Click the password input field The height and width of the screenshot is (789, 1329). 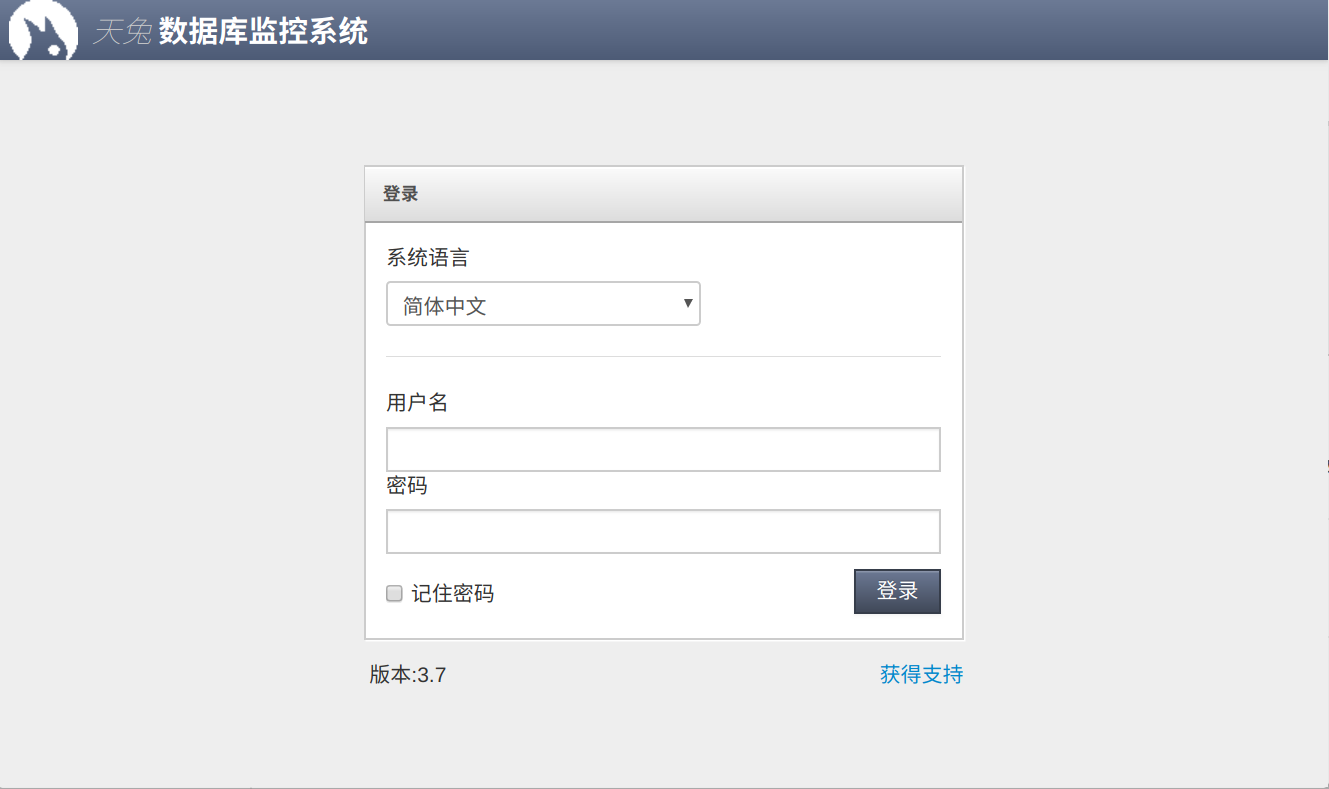click(663, 531)
